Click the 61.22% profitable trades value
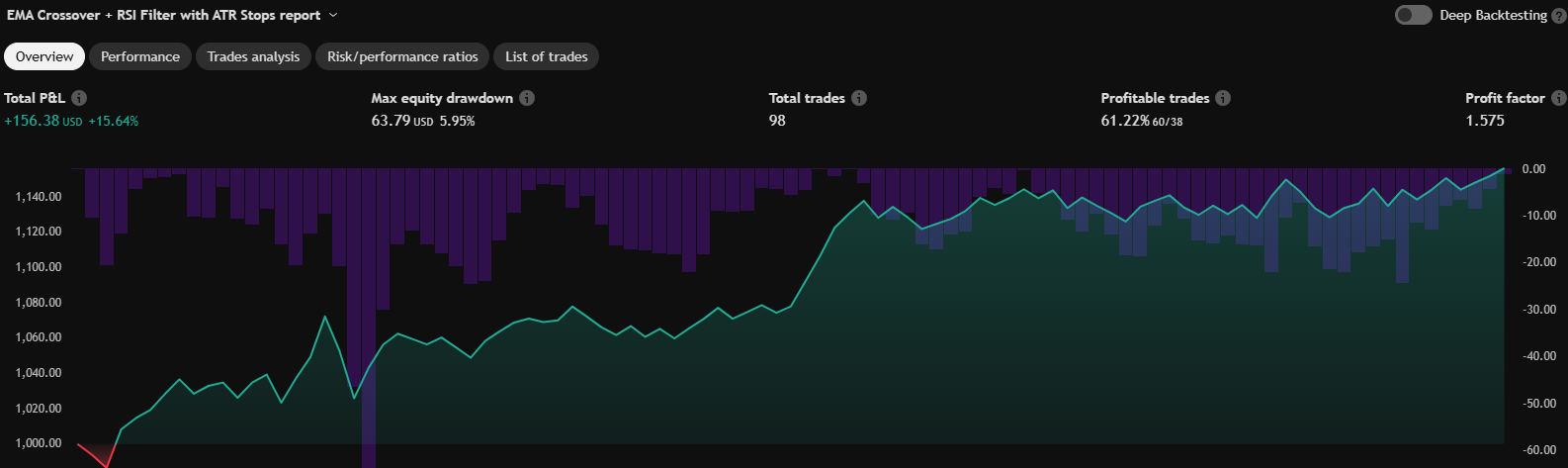The image size is (1568, 468). (1124, 121)
